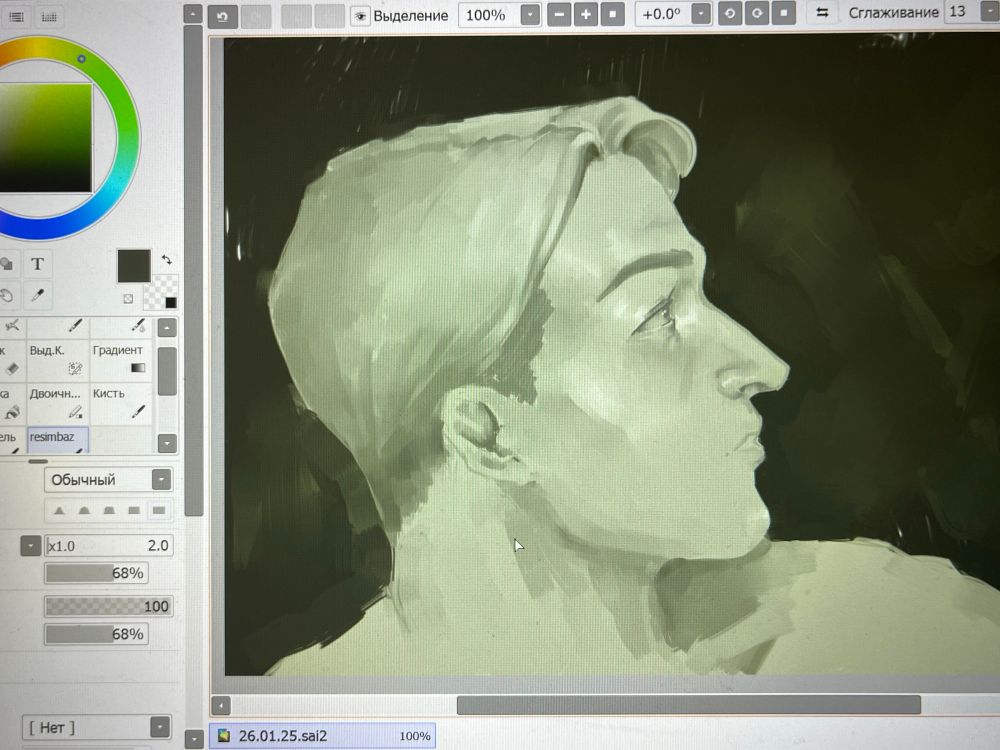
Task: Select the hand rotate tool
Action: click(x=7, y=295)
